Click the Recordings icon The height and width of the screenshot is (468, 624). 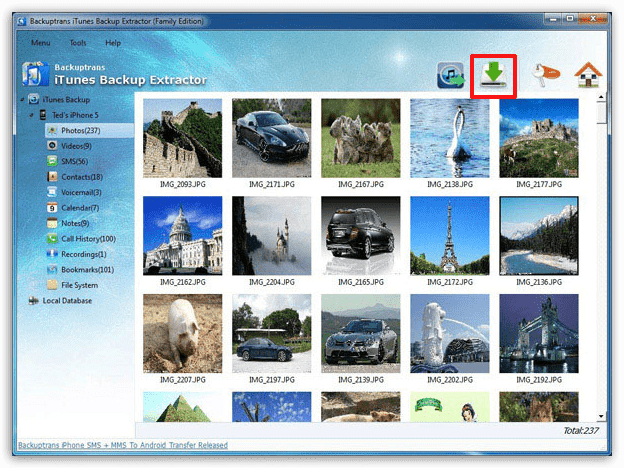click(x=52, y=254)
